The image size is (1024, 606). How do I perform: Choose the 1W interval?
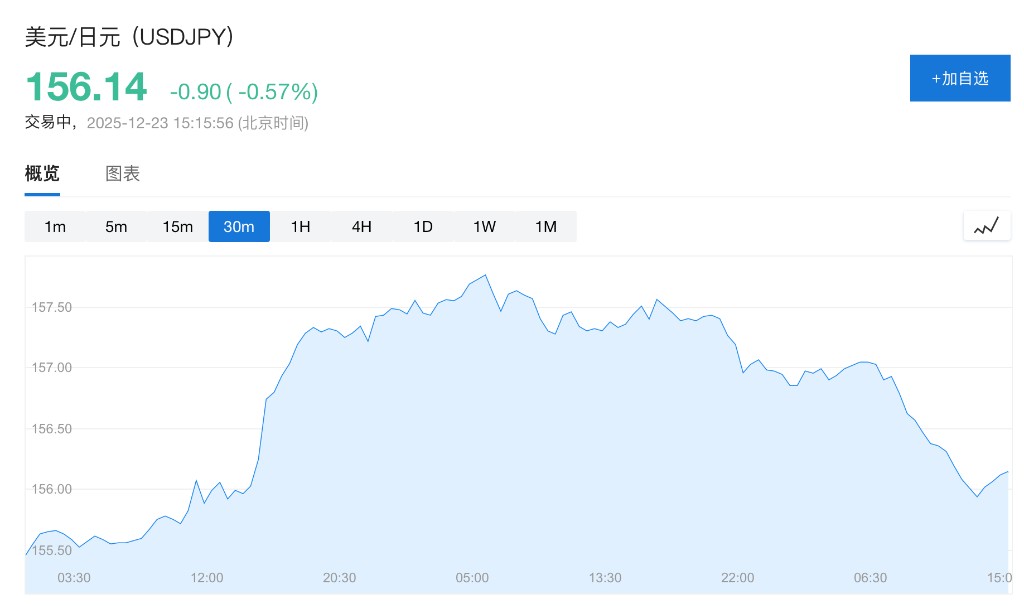(x=484, y=227)
